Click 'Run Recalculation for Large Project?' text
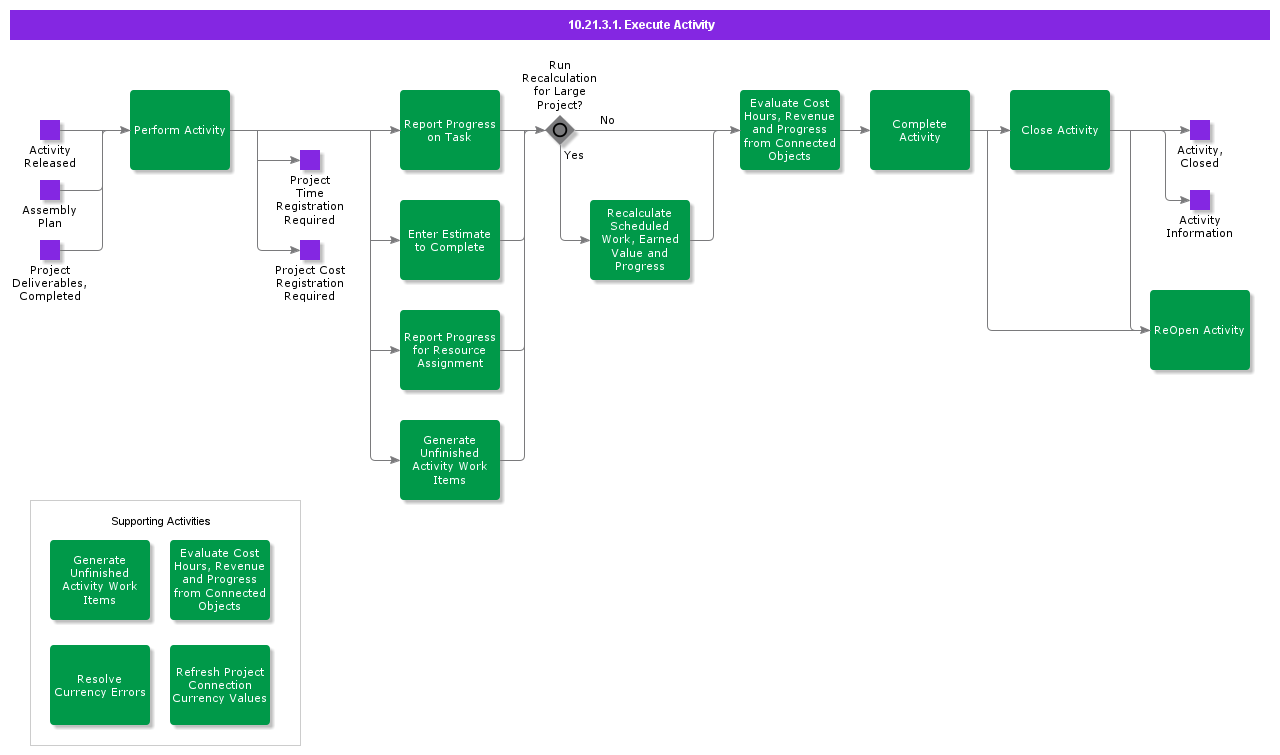Screen dimensions: 1280x755 tap(560, 85)
